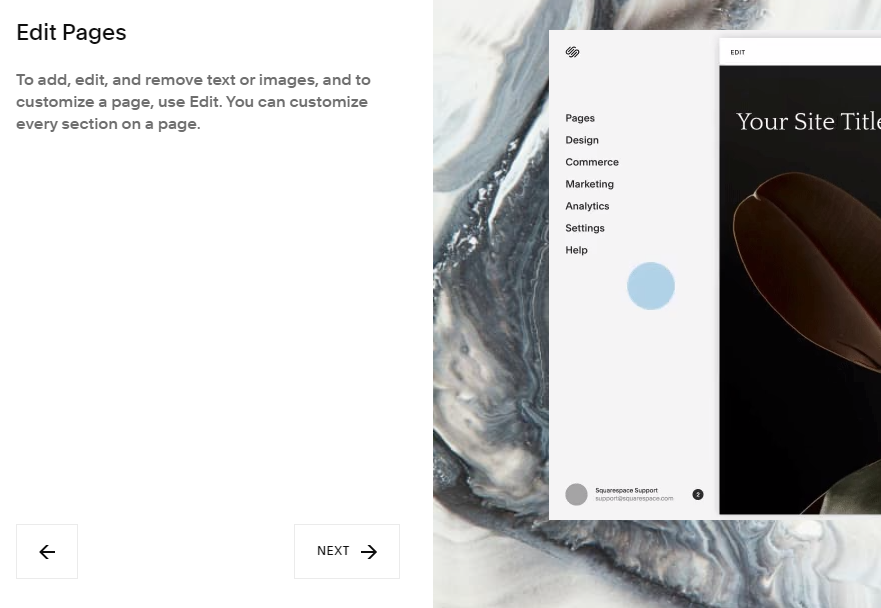Click the Squarespace Support account name
This screenshot has height=608, width=881.
click(626, 491)
